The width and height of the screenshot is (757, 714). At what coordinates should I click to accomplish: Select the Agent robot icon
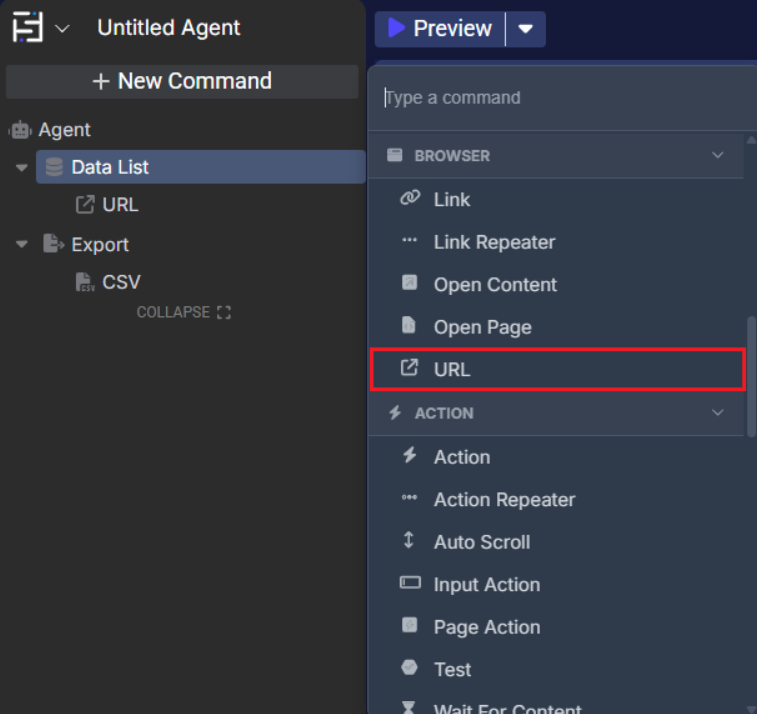point(20,130)
